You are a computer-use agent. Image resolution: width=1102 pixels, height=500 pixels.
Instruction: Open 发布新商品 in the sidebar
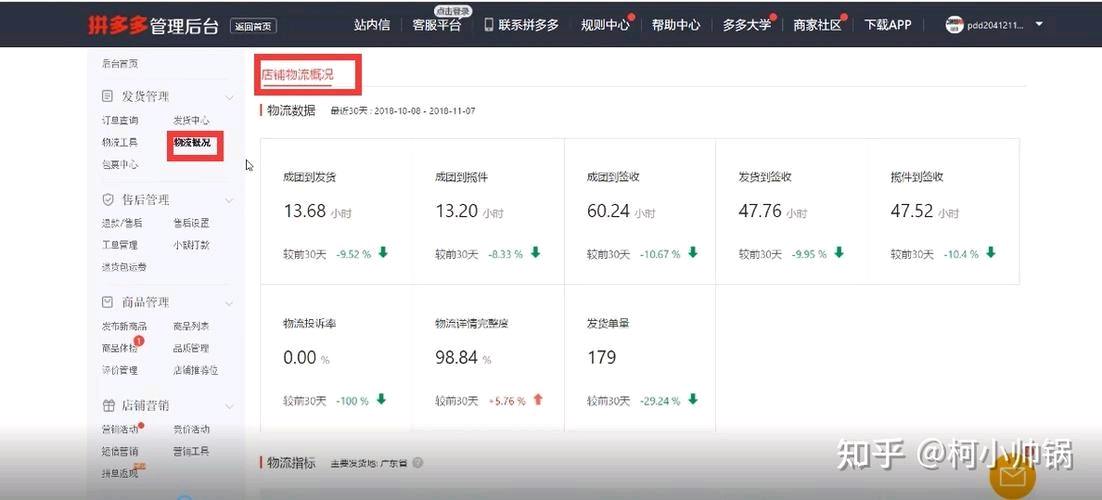coord(124,326)
